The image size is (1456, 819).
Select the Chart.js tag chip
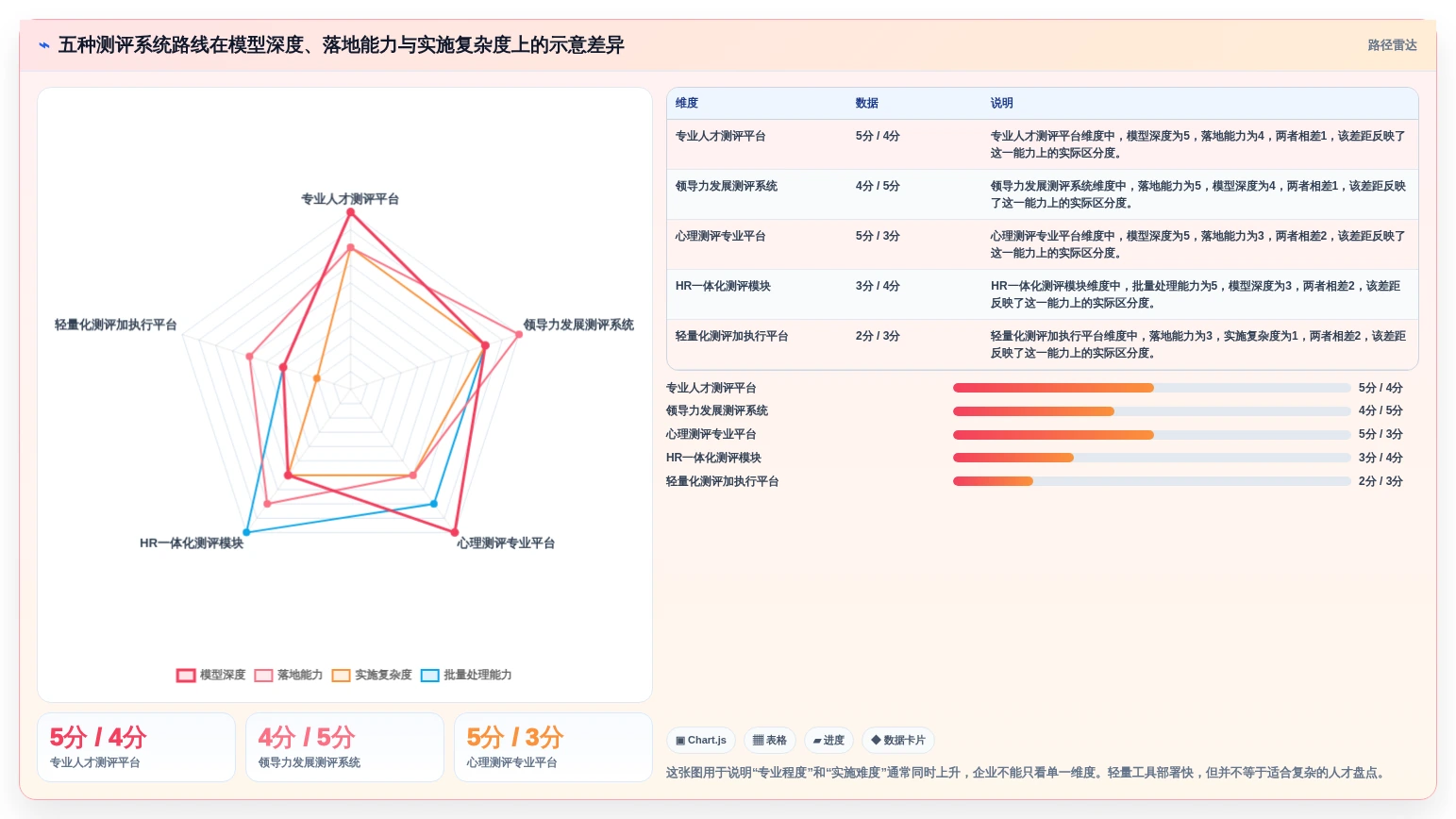pos(701,741)
